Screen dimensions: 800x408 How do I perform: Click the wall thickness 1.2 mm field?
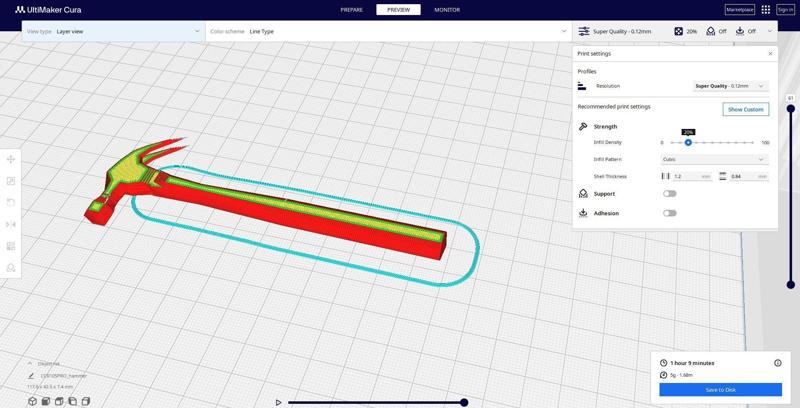(692, 176)
